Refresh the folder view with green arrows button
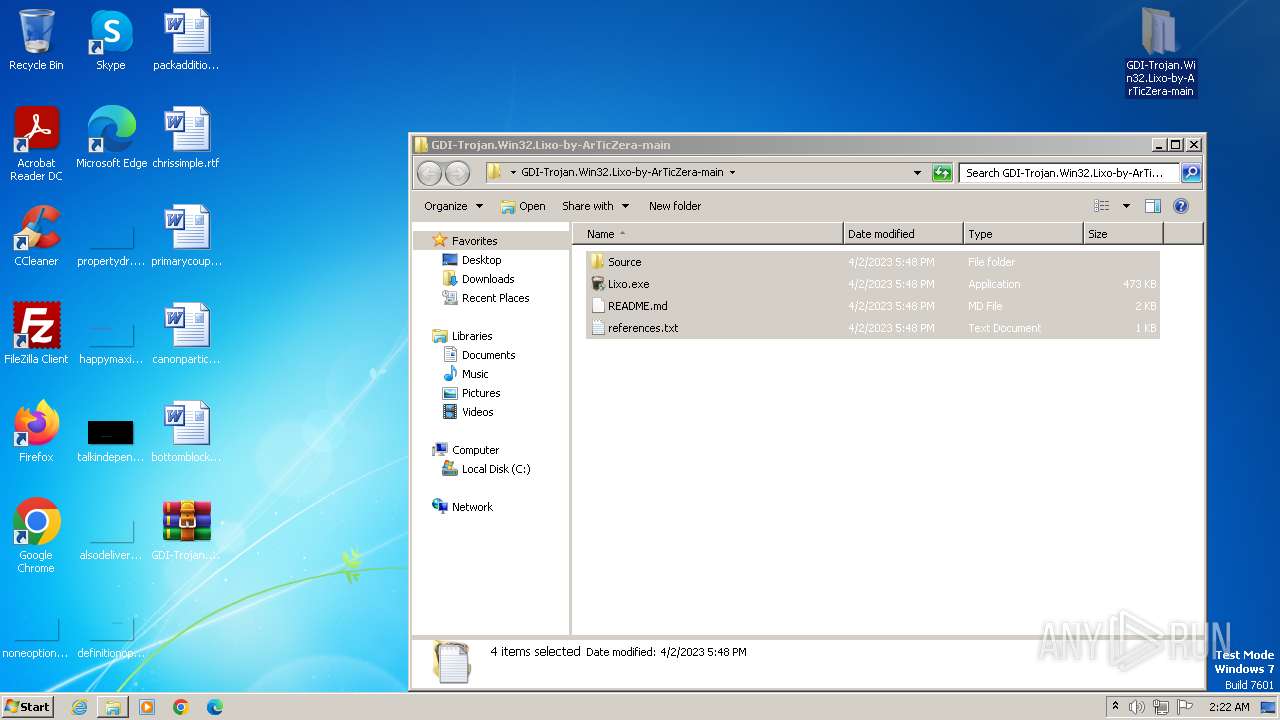The height and width of the screenshot is (720, 1280). click(942, 173)
